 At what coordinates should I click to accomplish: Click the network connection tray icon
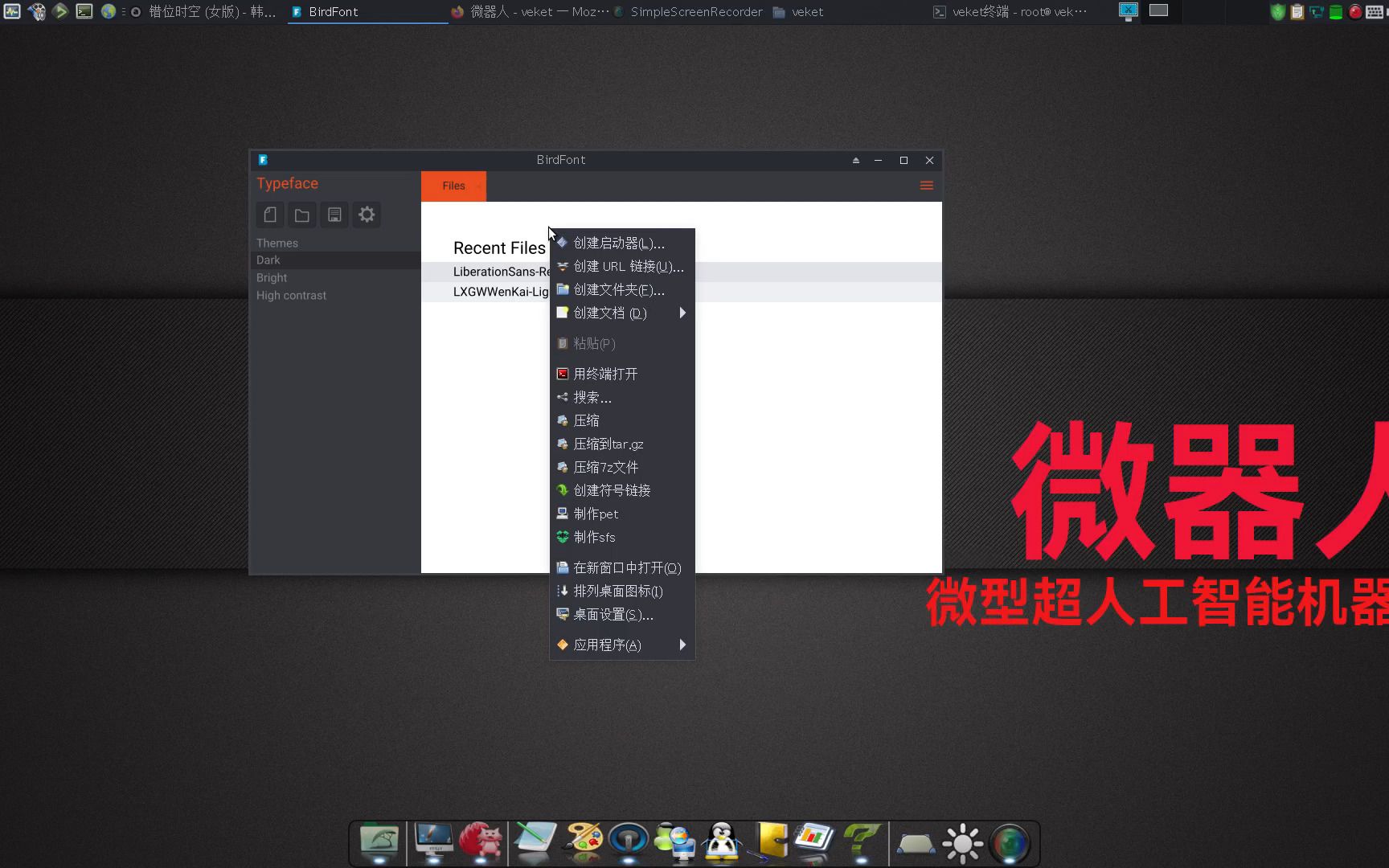(x=1317, y=12)
